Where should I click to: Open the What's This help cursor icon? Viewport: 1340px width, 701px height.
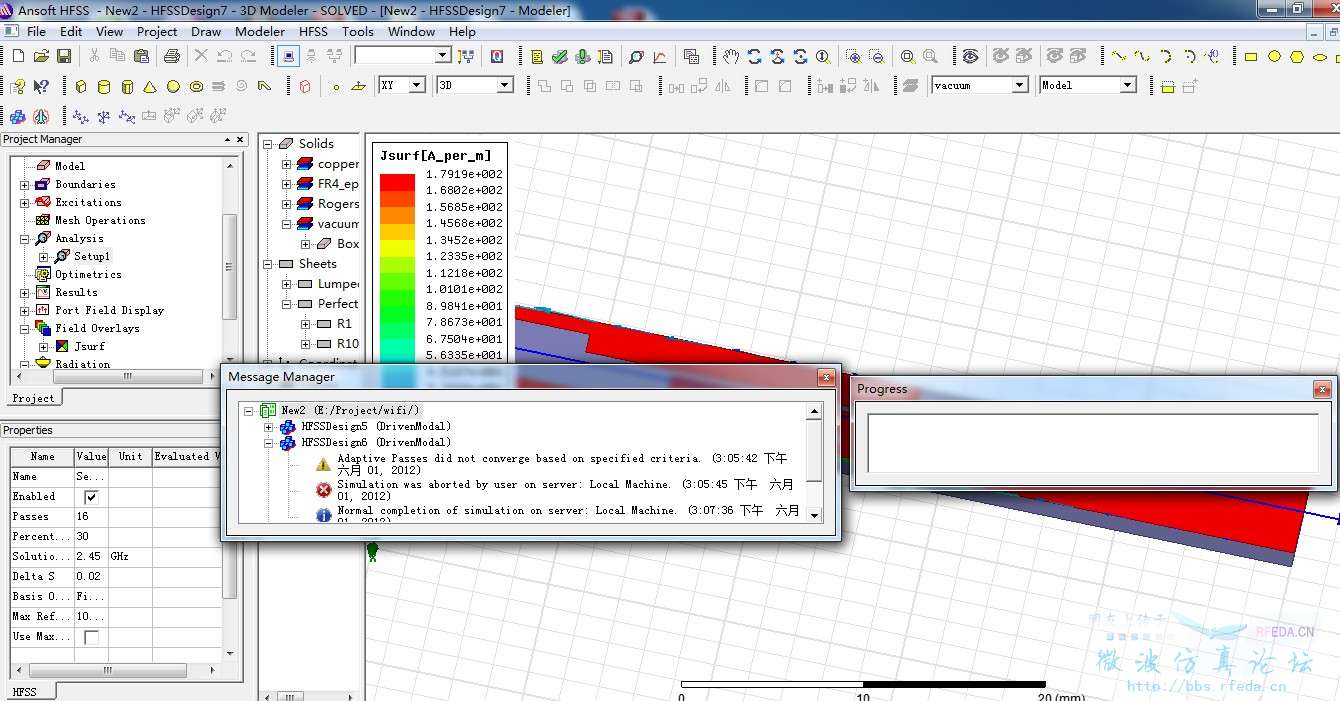point(41,86)
